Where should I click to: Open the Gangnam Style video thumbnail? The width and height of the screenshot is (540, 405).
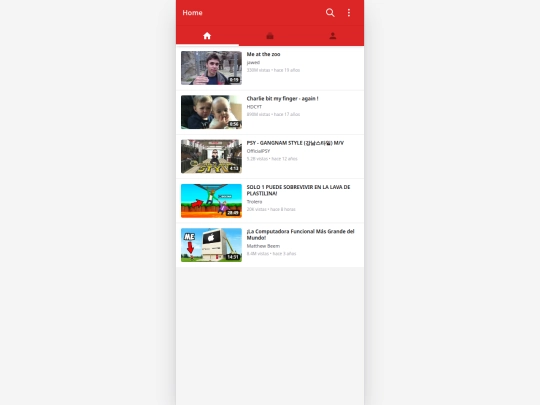(211, 156)
